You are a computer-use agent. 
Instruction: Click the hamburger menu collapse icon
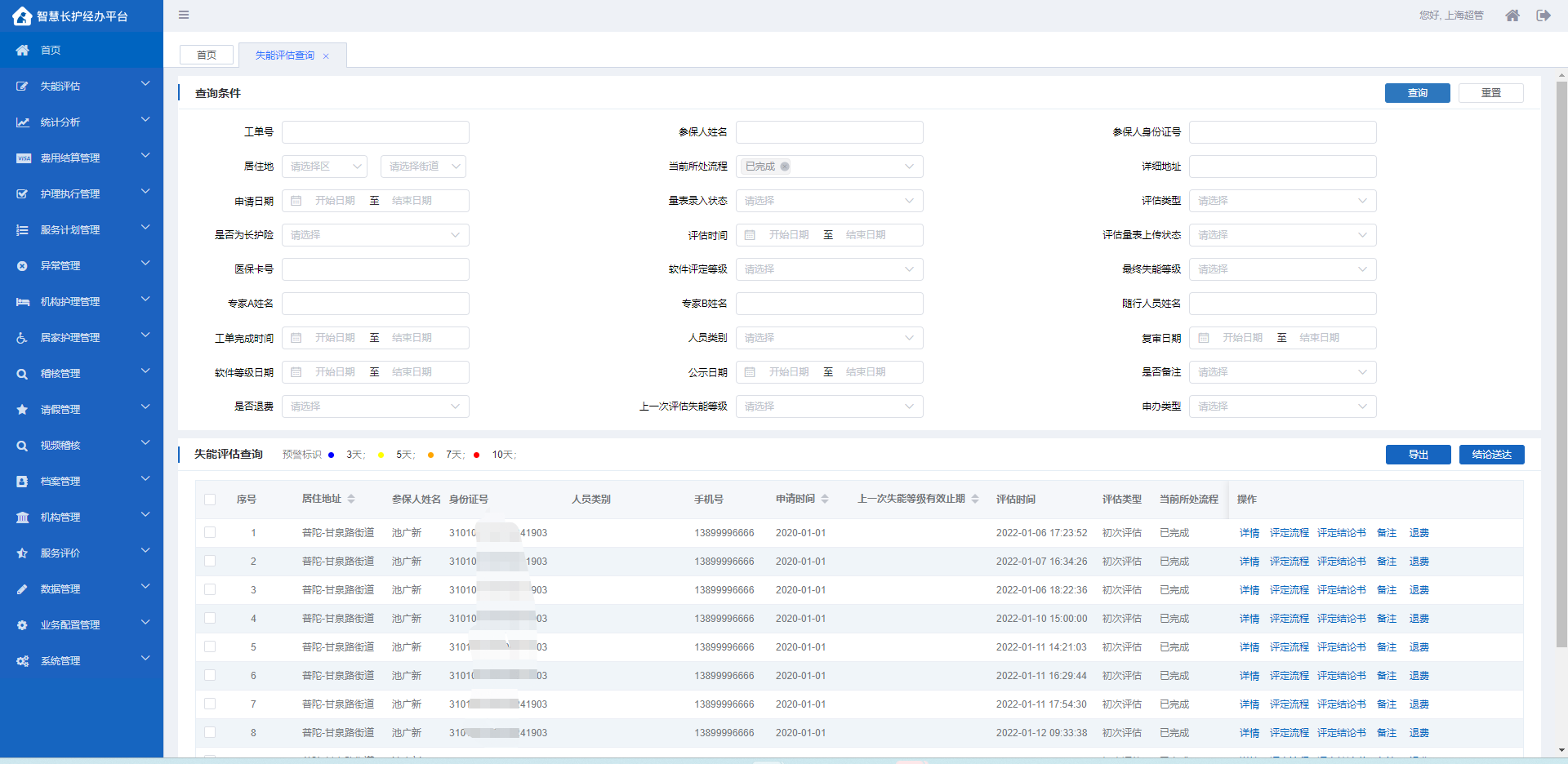click(x=184, y=15)
